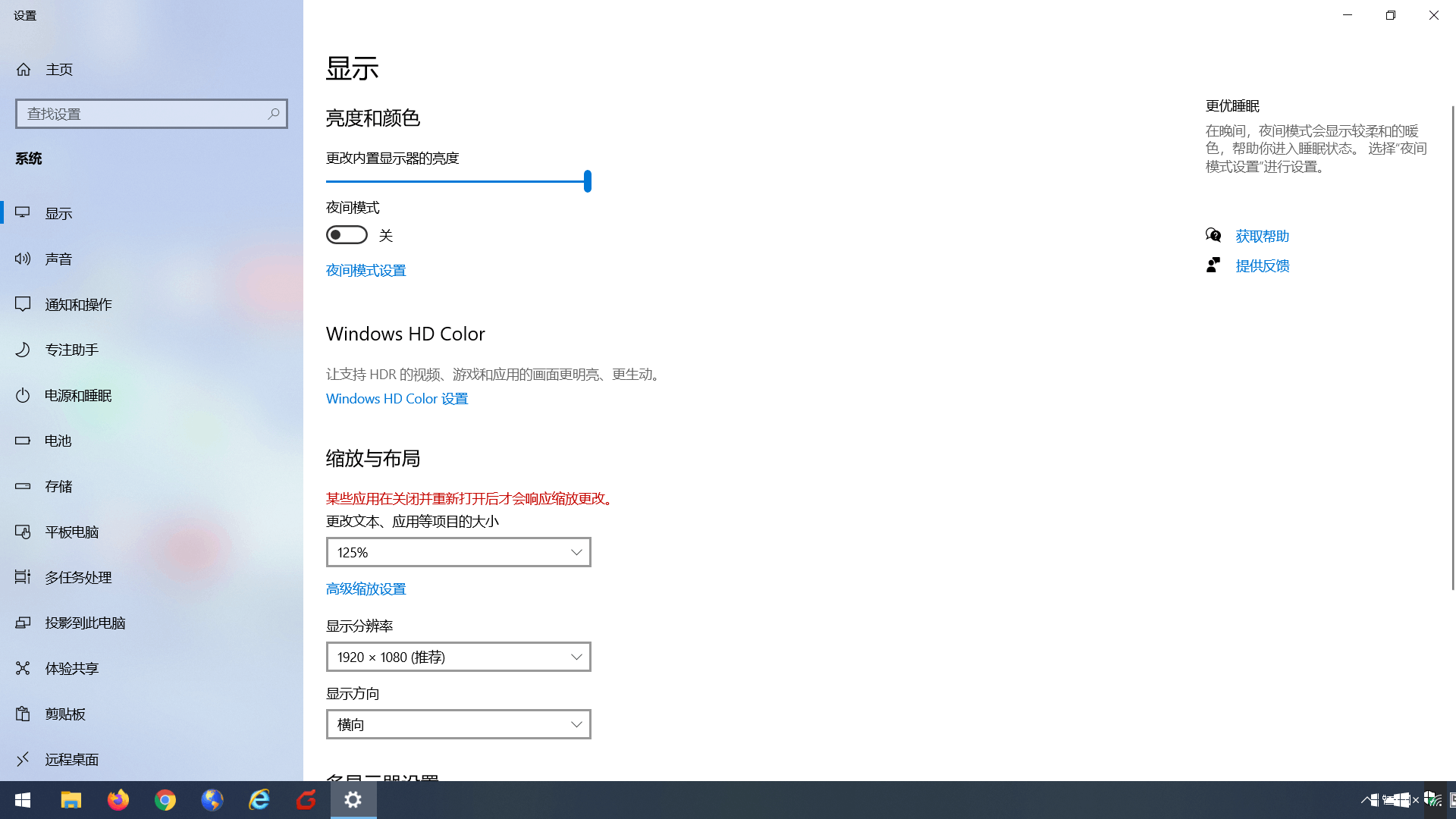1456x819 pixels.
Task: Expand the 125% scaling dropdown
Action: click(458, 552)
